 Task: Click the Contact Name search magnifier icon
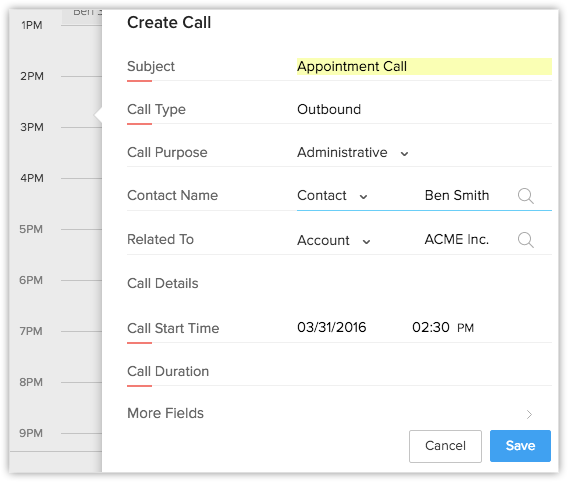coord(525,196)
